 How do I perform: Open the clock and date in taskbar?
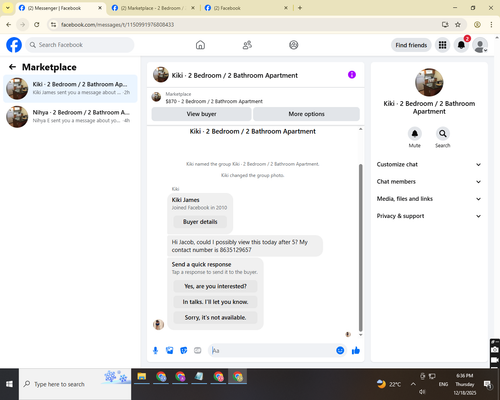pos(465,384)
